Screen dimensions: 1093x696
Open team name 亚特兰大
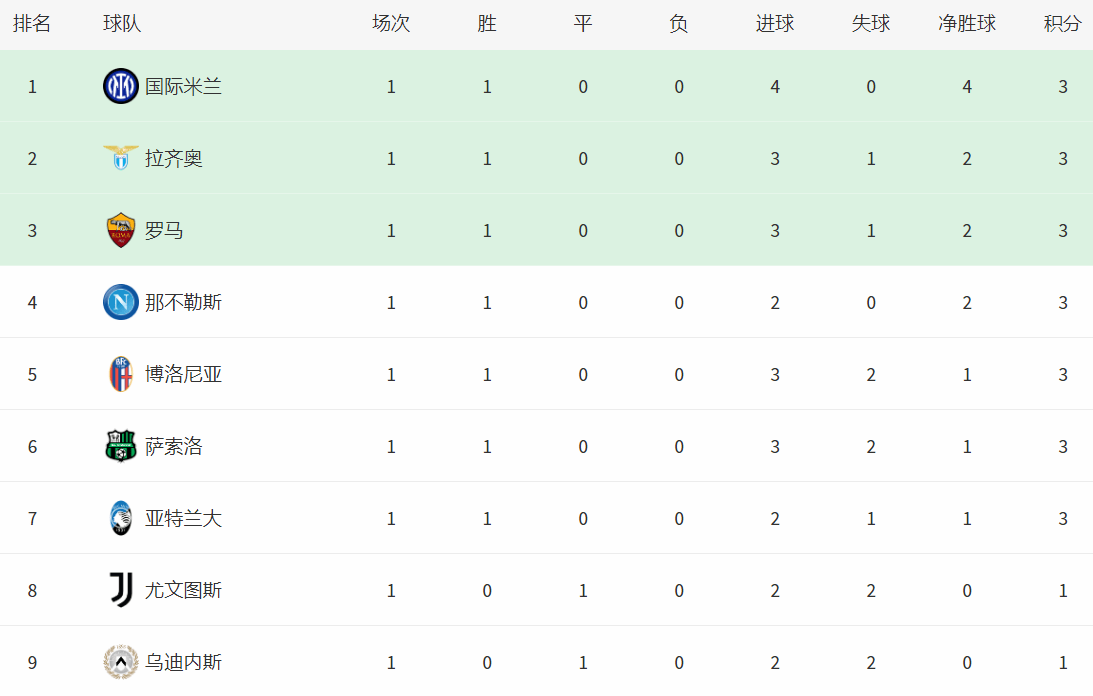pos(183,518)
